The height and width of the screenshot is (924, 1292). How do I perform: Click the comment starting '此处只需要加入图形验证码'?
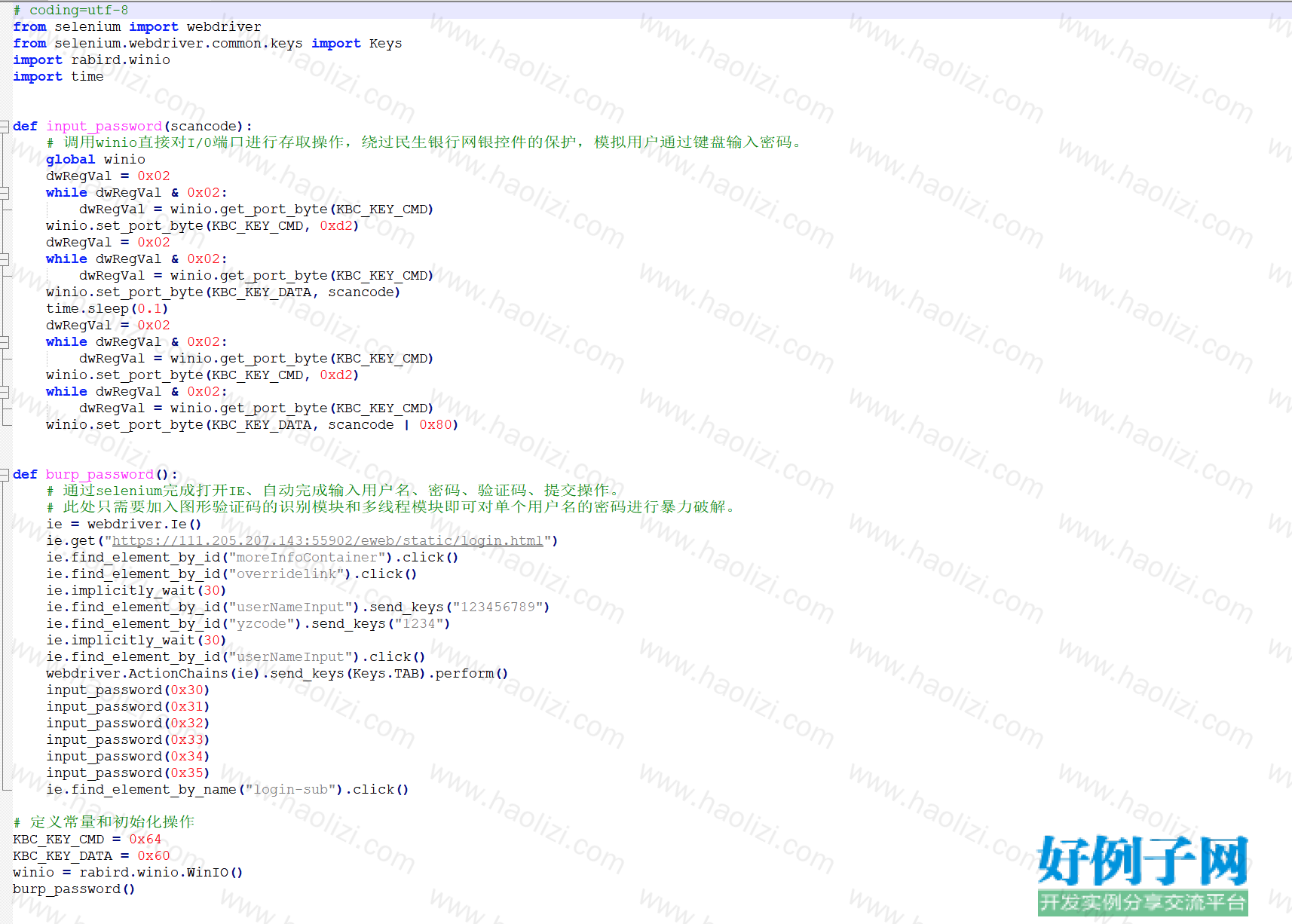(393, 507)
